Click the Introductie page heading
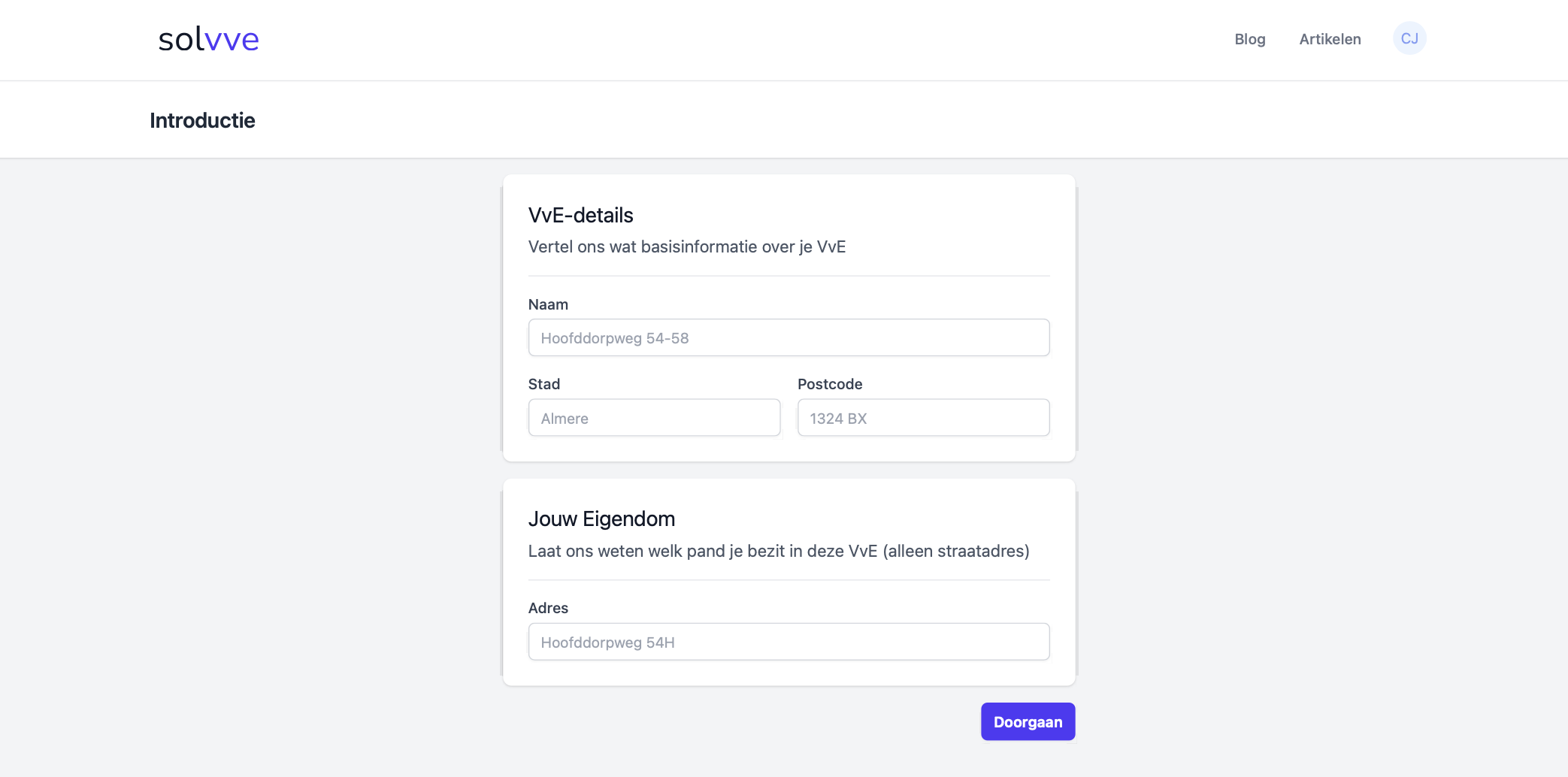1568x777 pixels. (x=202, y=120)
